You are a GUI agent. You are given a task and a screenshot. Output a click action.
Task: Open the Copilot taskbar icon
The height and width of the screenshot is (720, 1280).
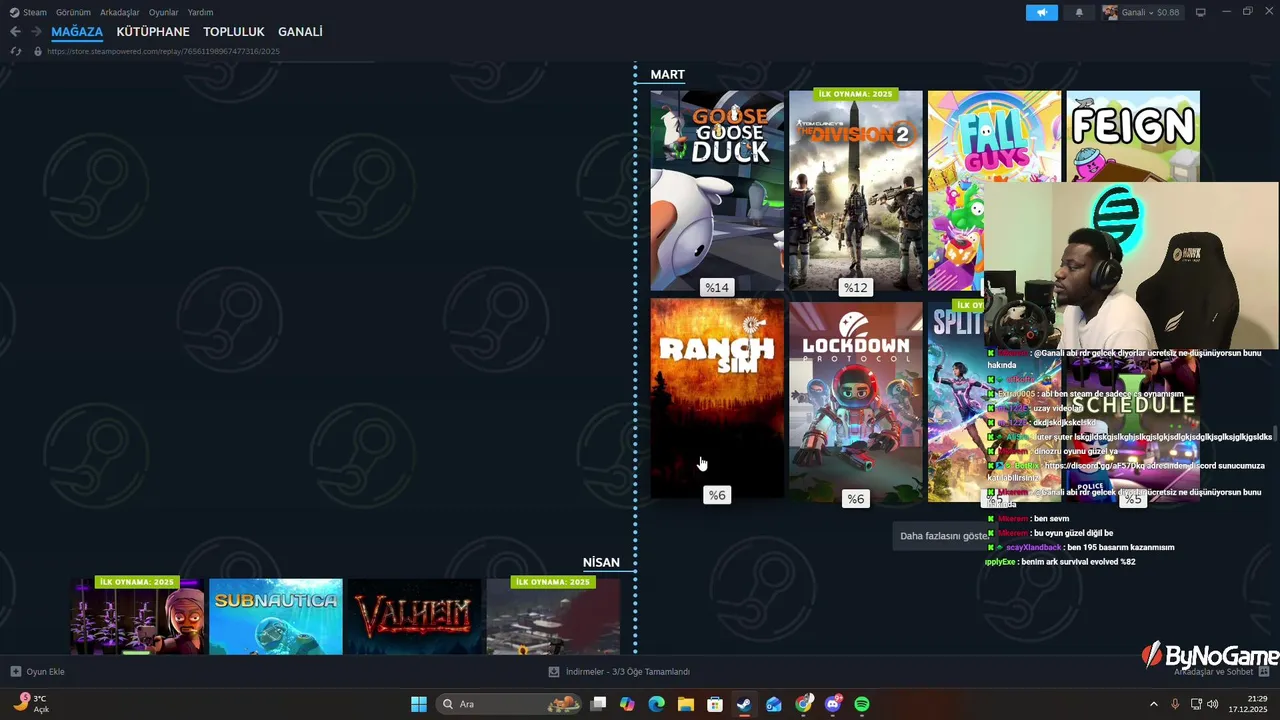click(x=627, y=704)
